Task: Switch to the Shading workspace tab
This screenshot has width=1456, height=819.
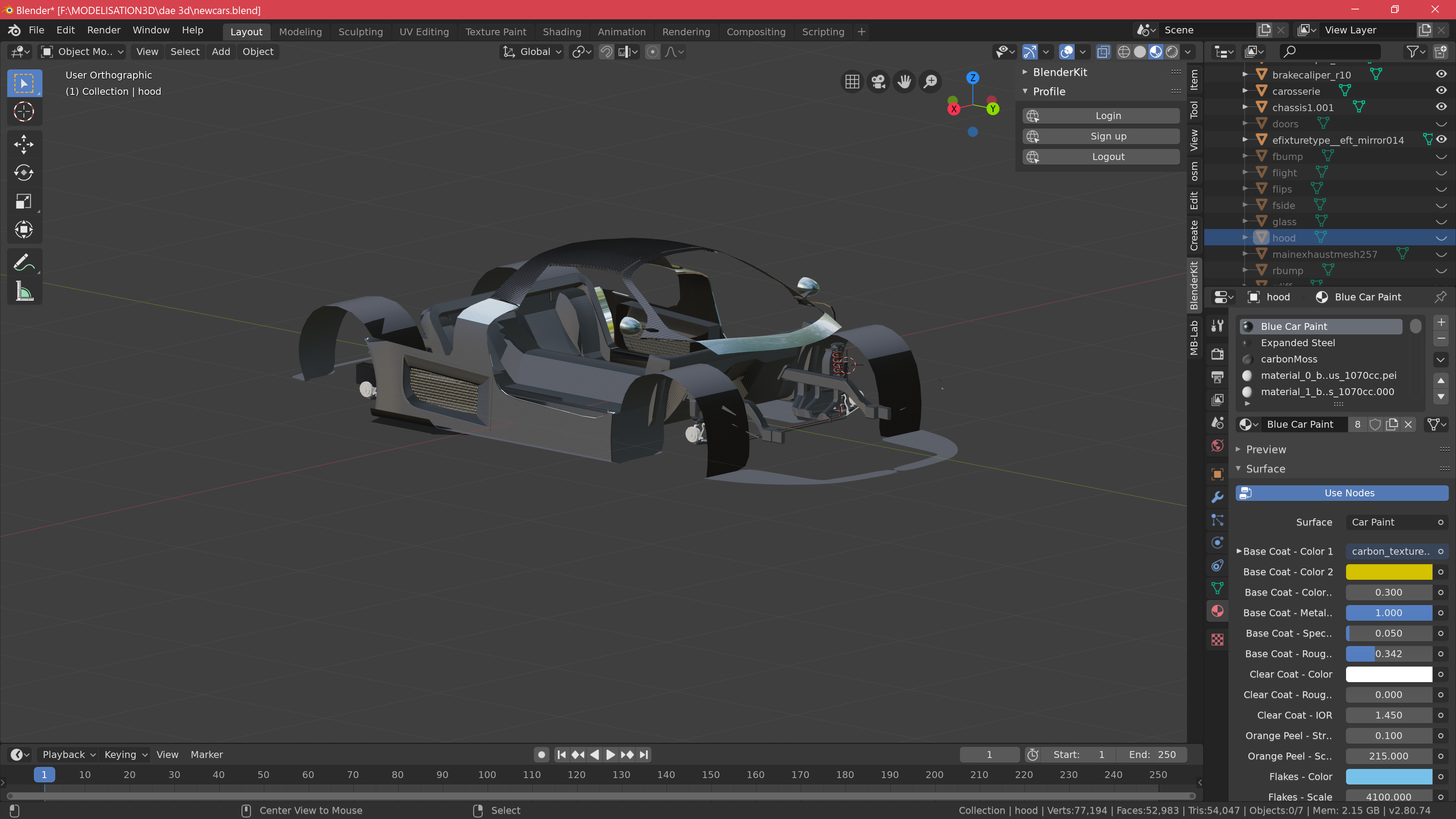Action: (x=561, y=31)
